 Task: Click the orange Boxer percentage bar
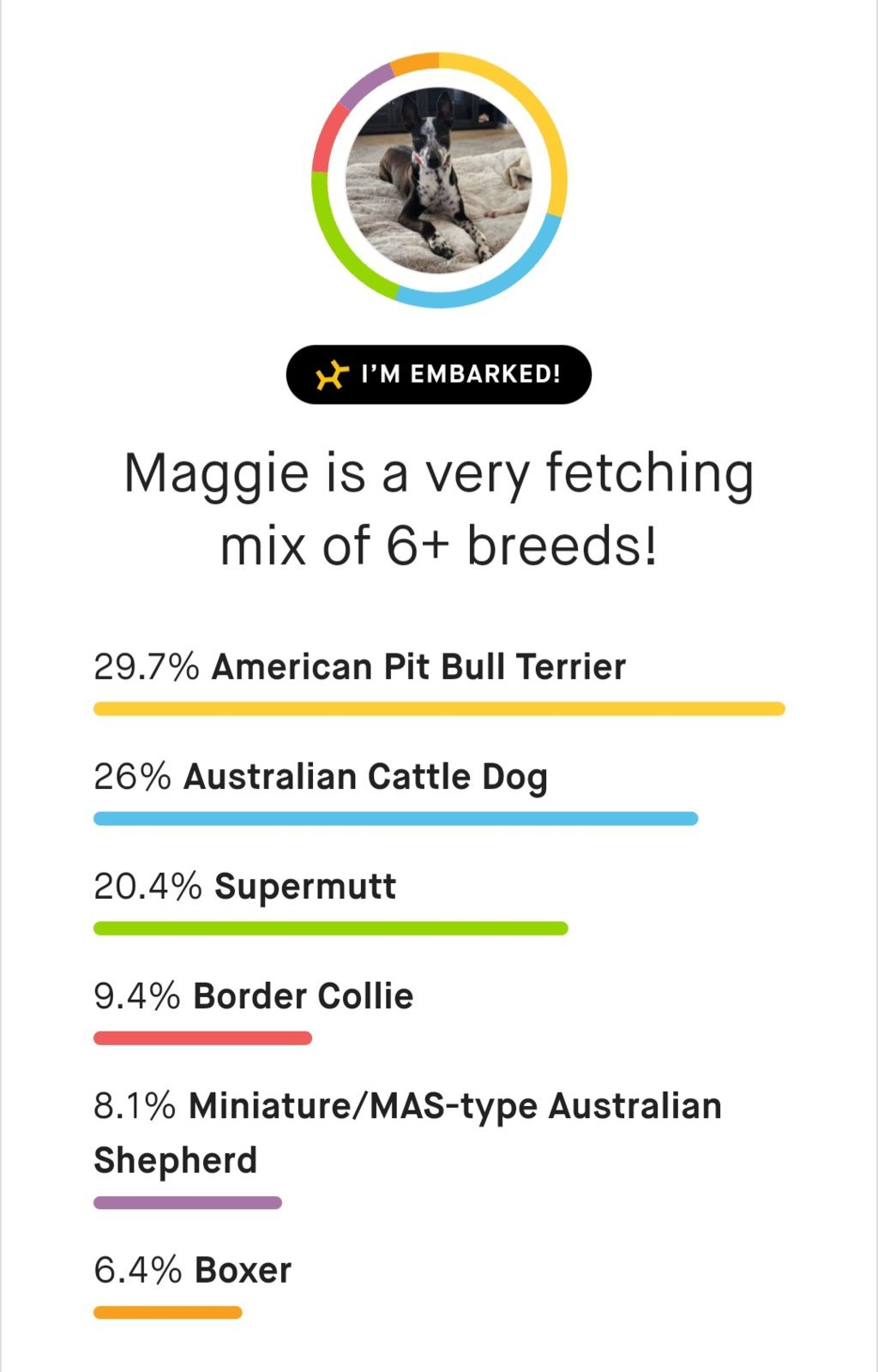tap(168, 1312)
